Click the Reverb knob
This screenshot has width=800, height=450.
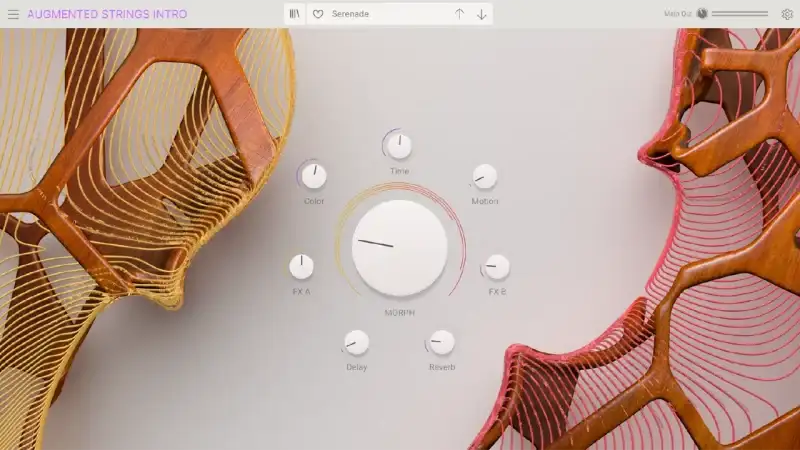(441, 342)
